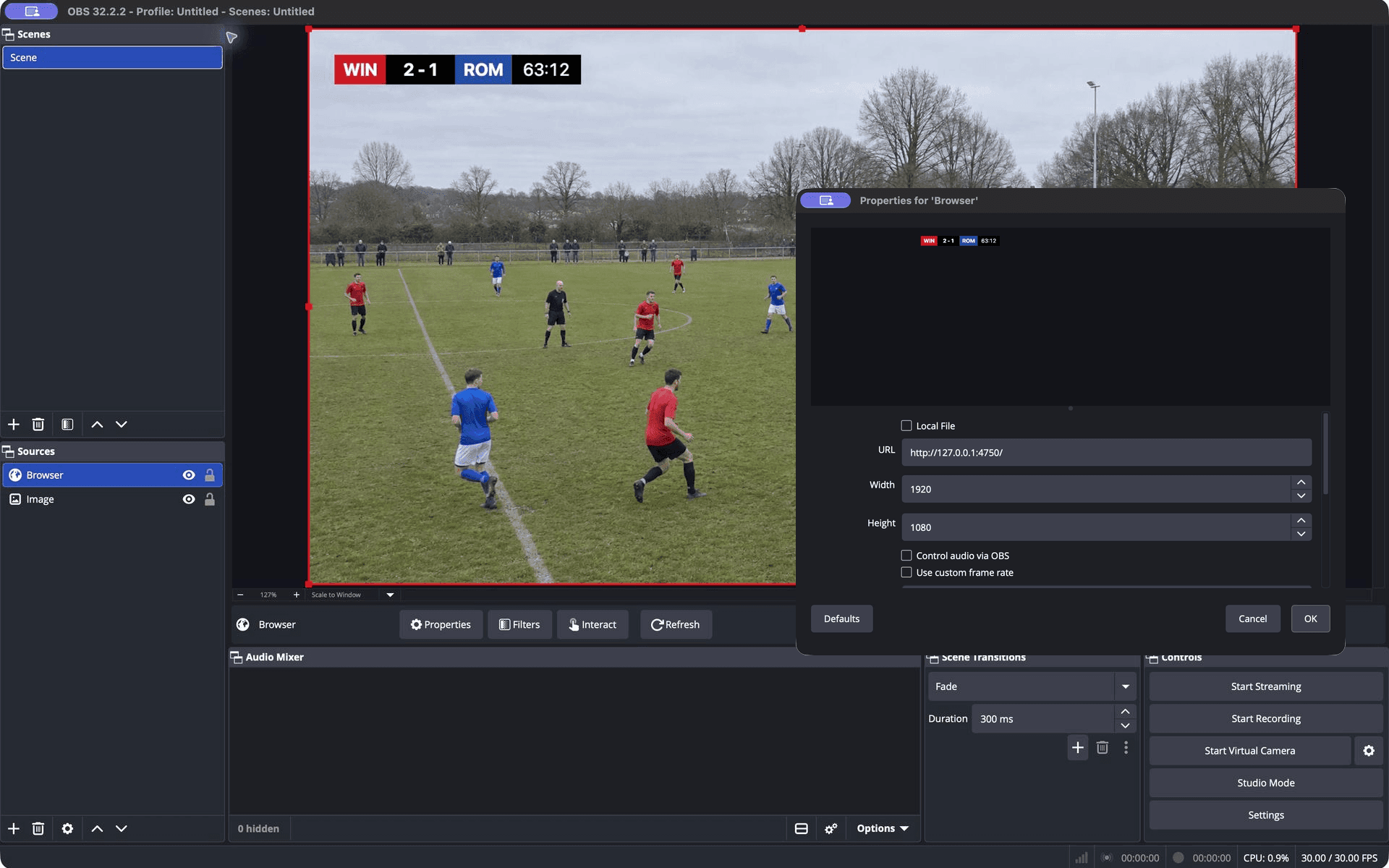Decrease Height value with down arrow
The height and width of the screenshot is (868, 1389).
click(x=1301, y=534)
